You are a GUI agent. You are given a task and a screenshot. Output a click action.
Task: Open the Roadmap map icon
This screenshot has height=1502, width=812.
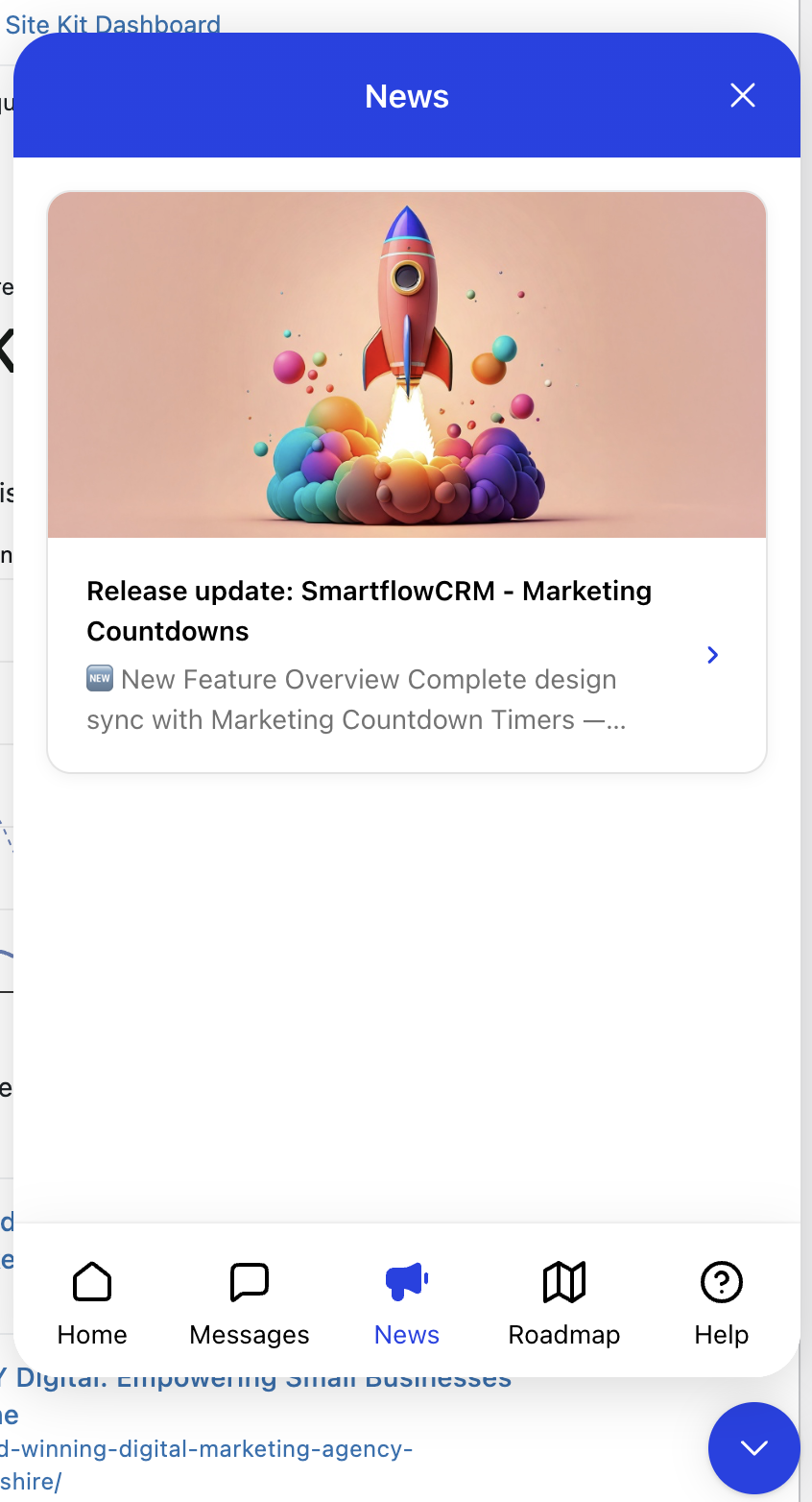(564, 1281)
